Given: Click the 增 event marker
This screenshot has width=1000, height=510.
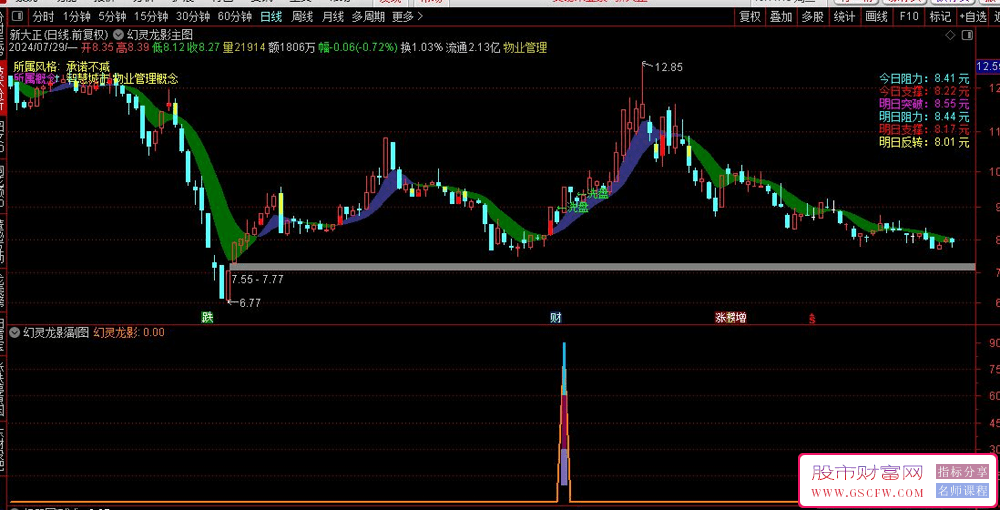Looking at the screenshot, I should tap(740, 317).
